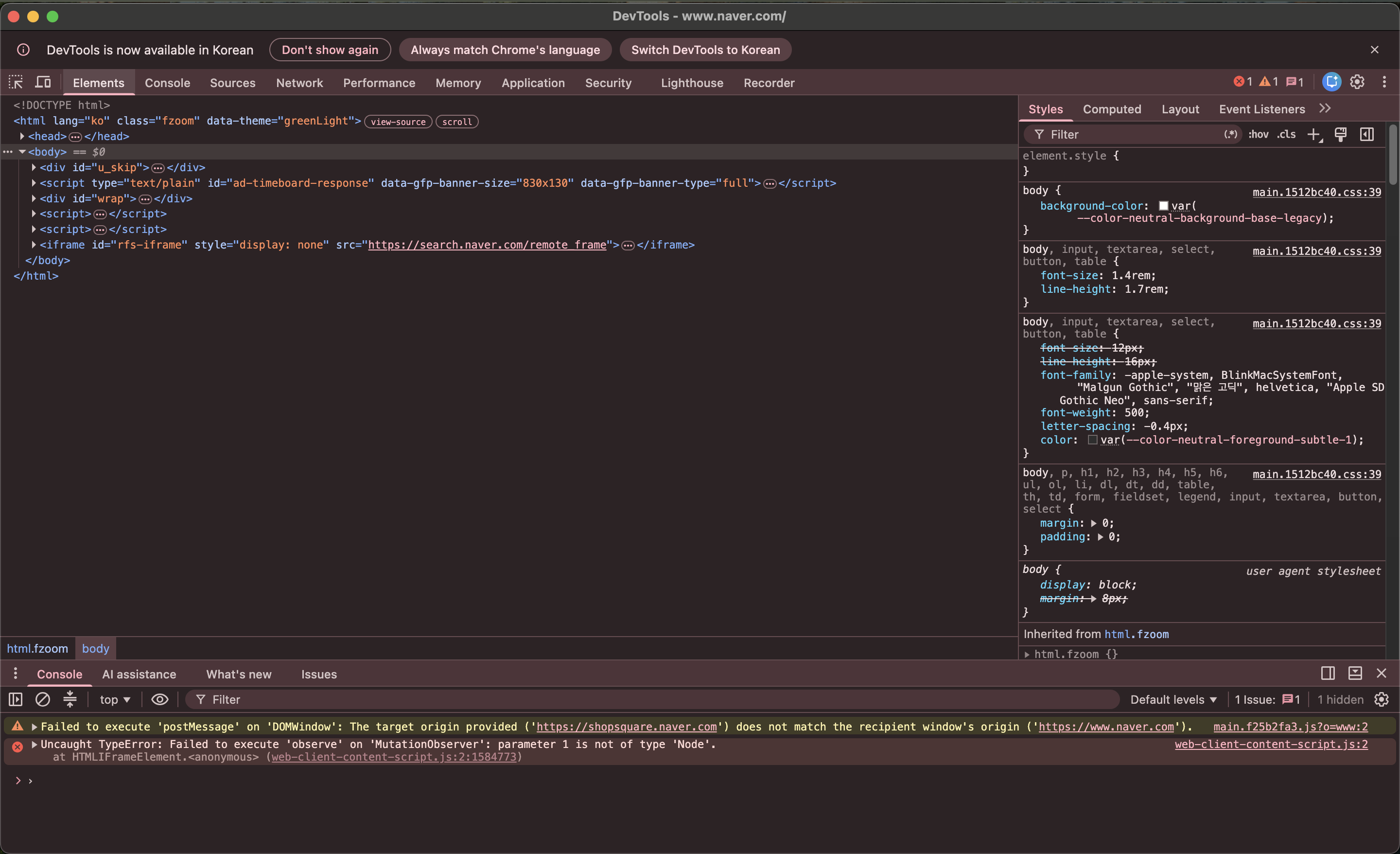1400x854 pixels.
Task: Toggle the .cls element classes panel
Action: coord(1286,135)
